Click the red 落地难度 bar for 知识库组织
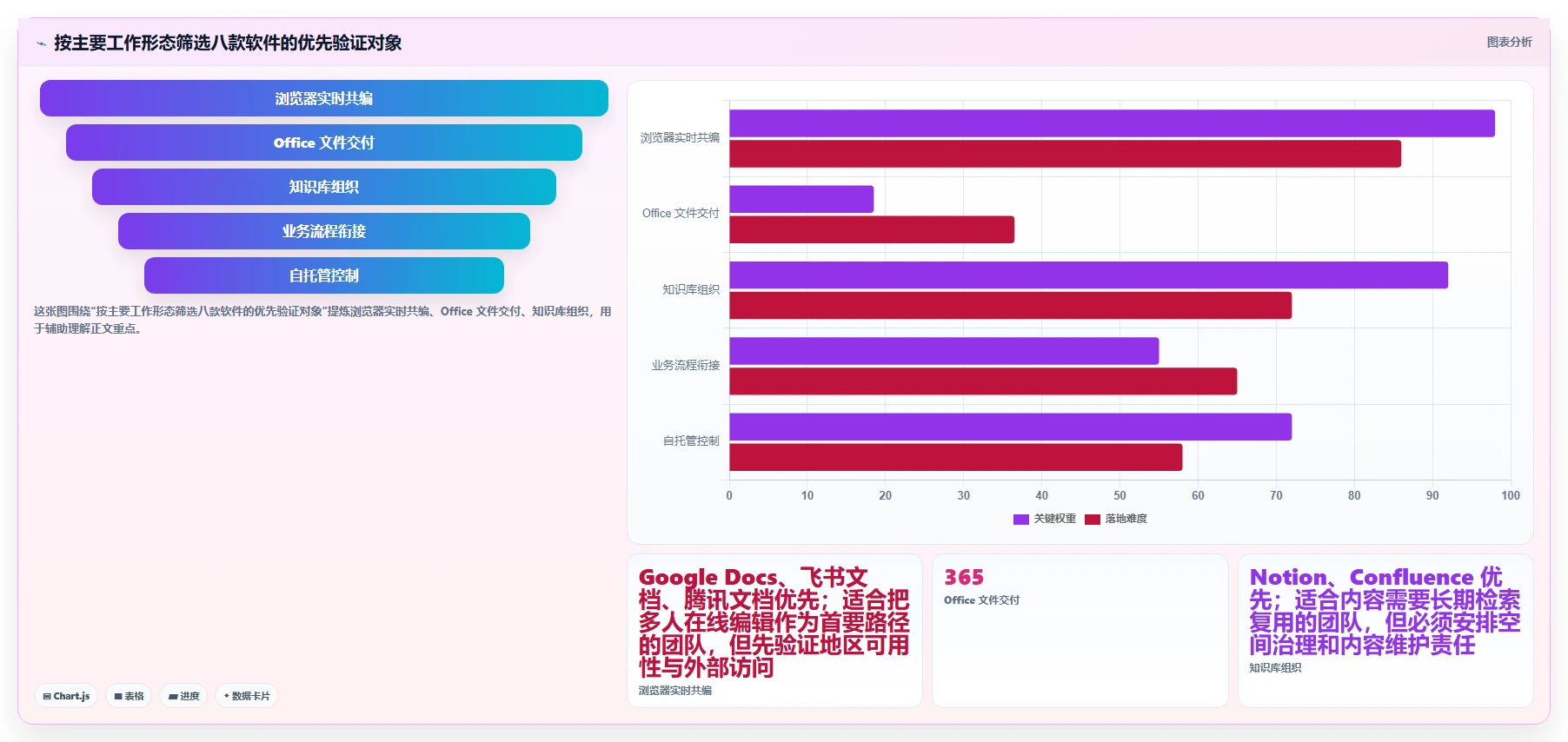 pos(1010,305)
